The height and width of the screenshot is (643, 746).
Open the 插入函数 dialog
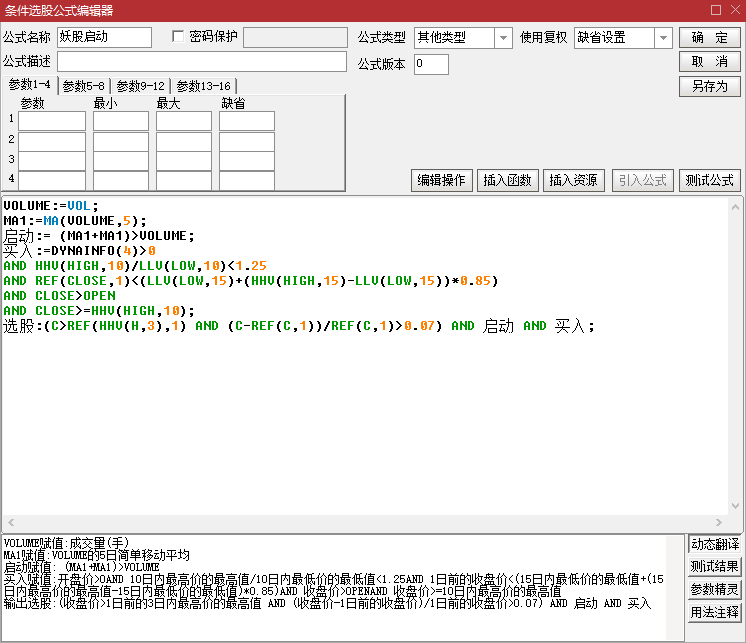click(507, 180)
